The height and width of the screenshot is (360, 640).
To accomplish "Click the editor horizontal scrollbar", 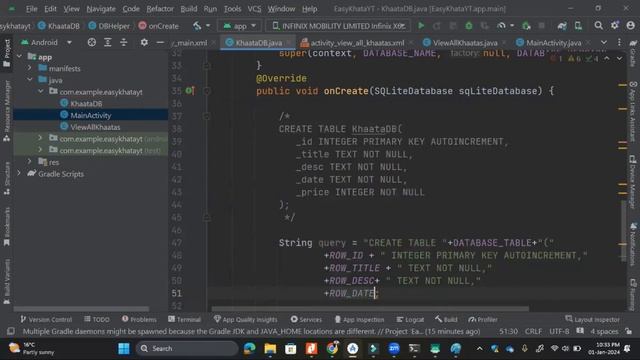I will [370, 309].
